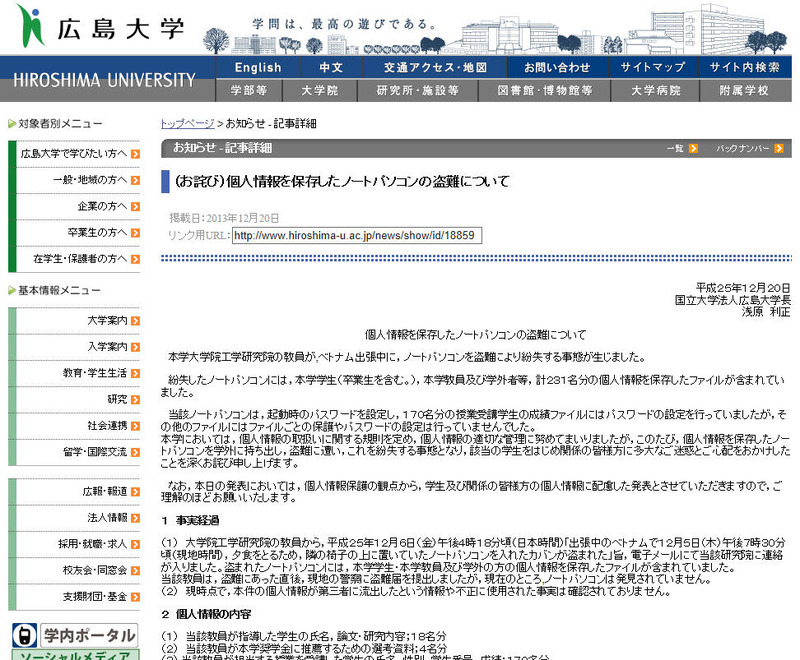Click the 一覧 arrow icon link

[682, 149]
